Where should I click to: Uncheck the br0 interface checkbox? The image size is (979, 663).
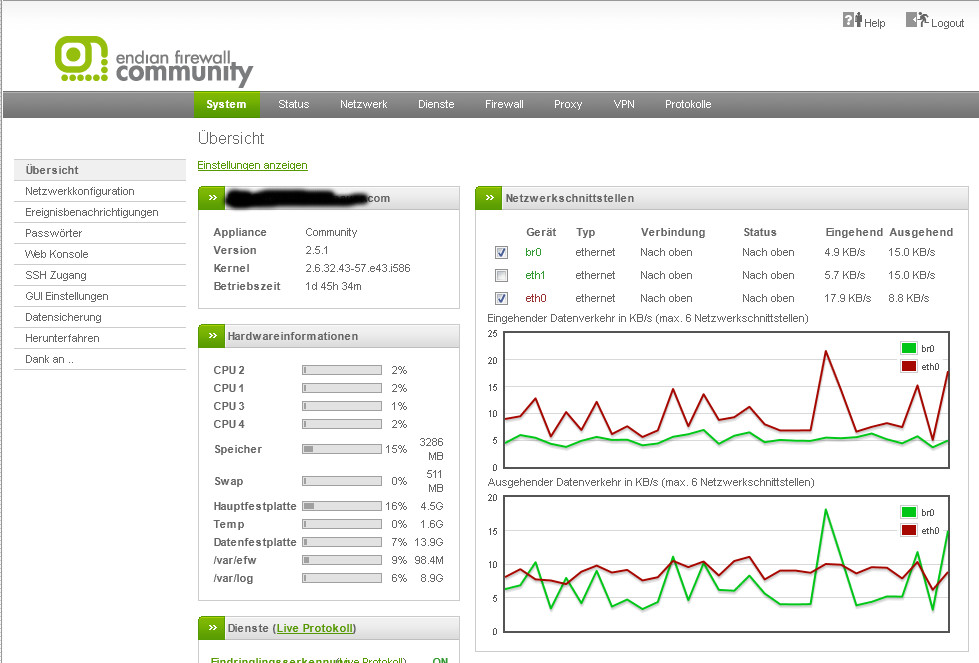point(501,252)
